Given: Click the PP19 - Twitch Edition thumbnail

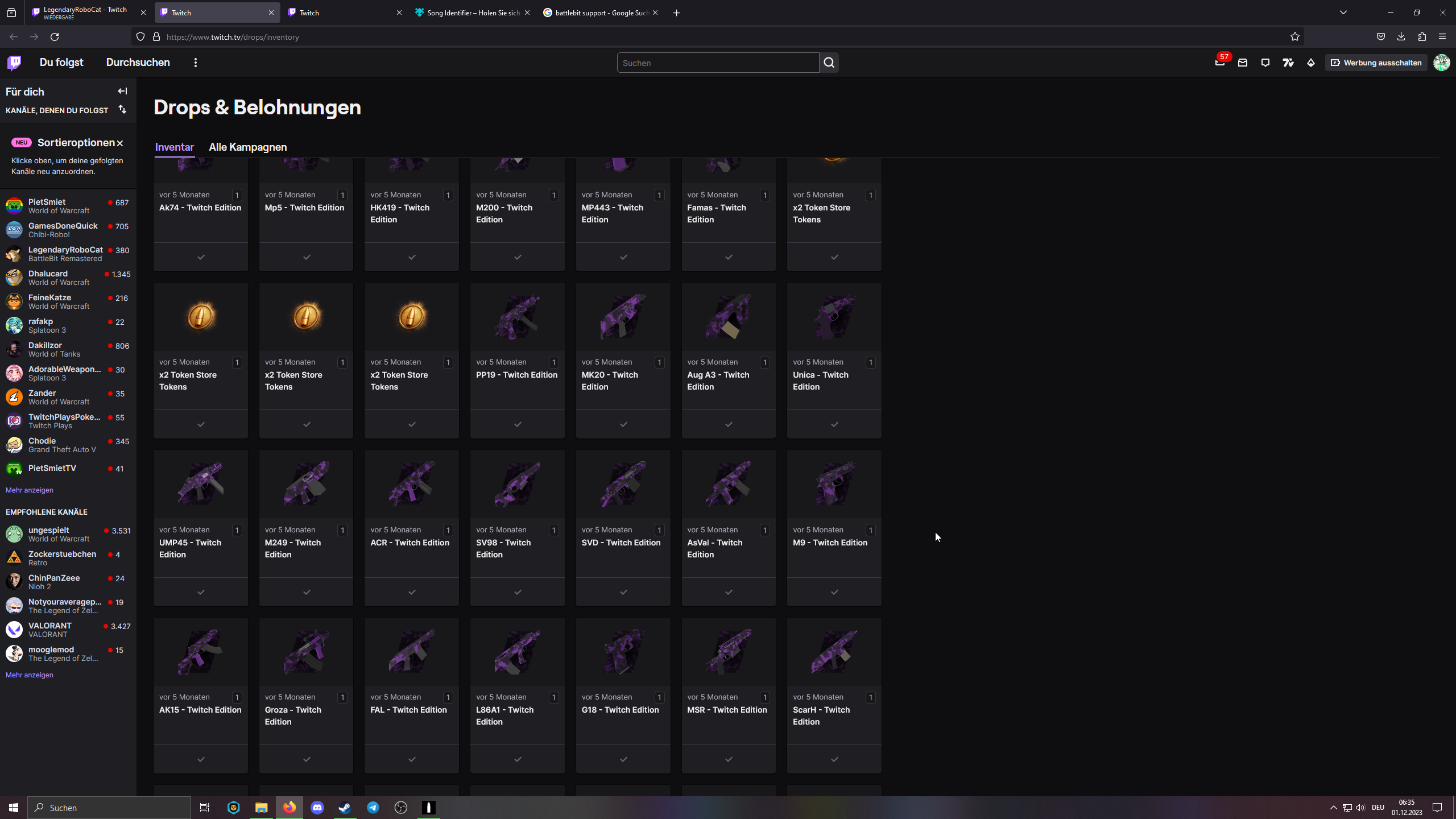Looking at the screenshot, I should 517,317.
